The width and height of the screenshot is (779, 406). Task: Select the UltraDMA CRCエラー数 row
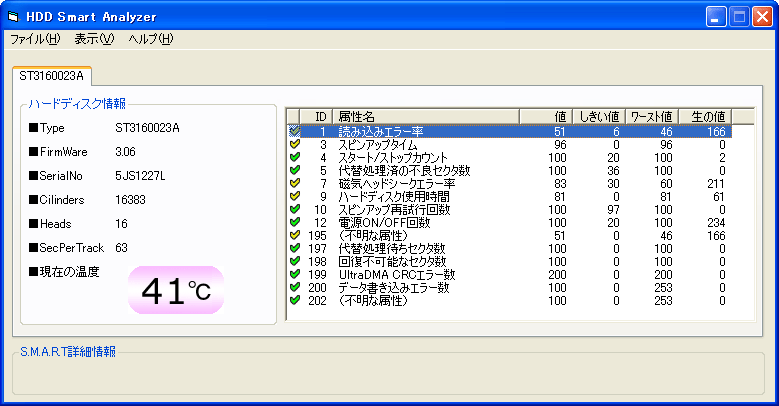510,274
